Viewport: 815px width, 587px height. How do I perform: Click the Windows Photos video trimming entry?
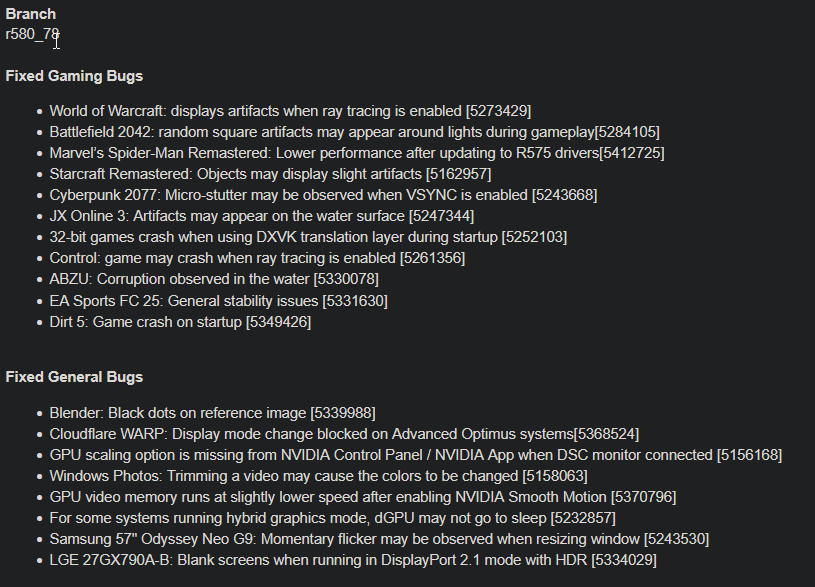click(x=318, y=476)
